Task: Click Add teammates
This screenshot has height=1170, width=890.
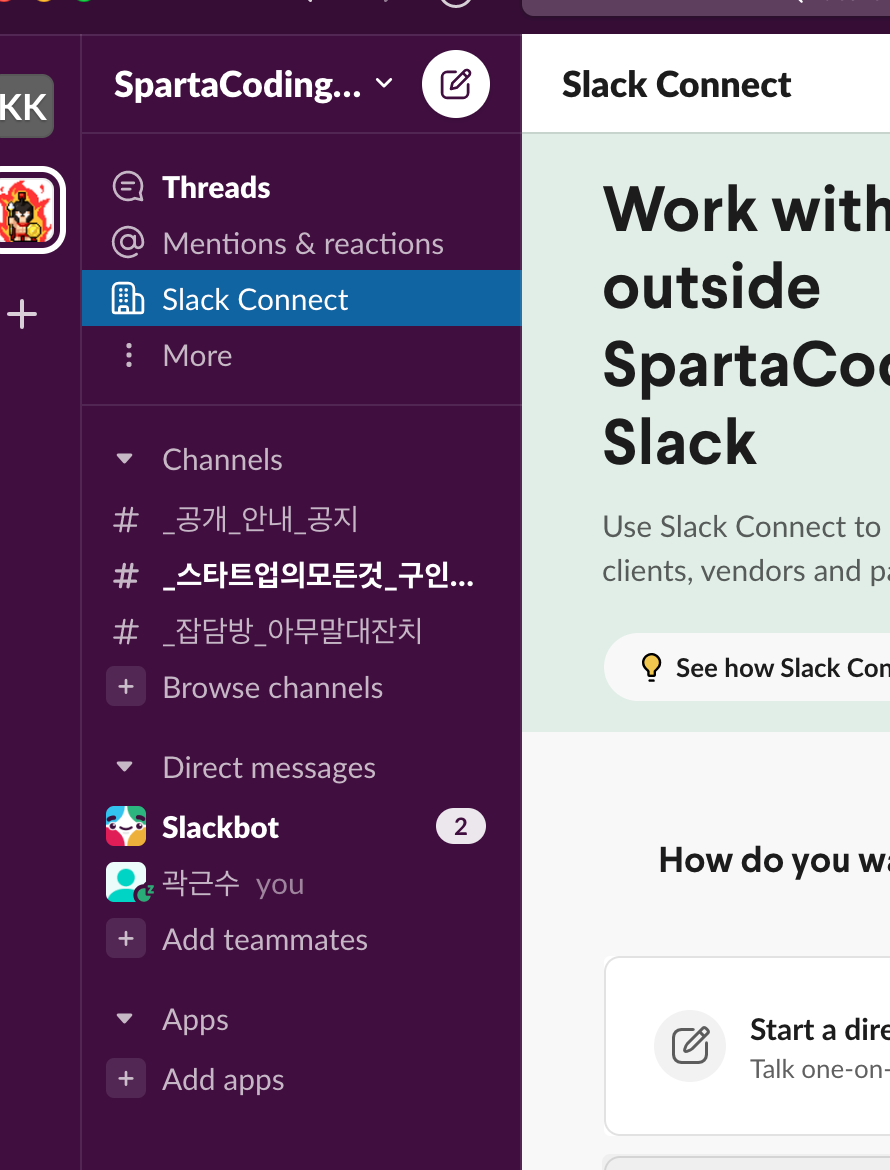Action: click(265, 939)
